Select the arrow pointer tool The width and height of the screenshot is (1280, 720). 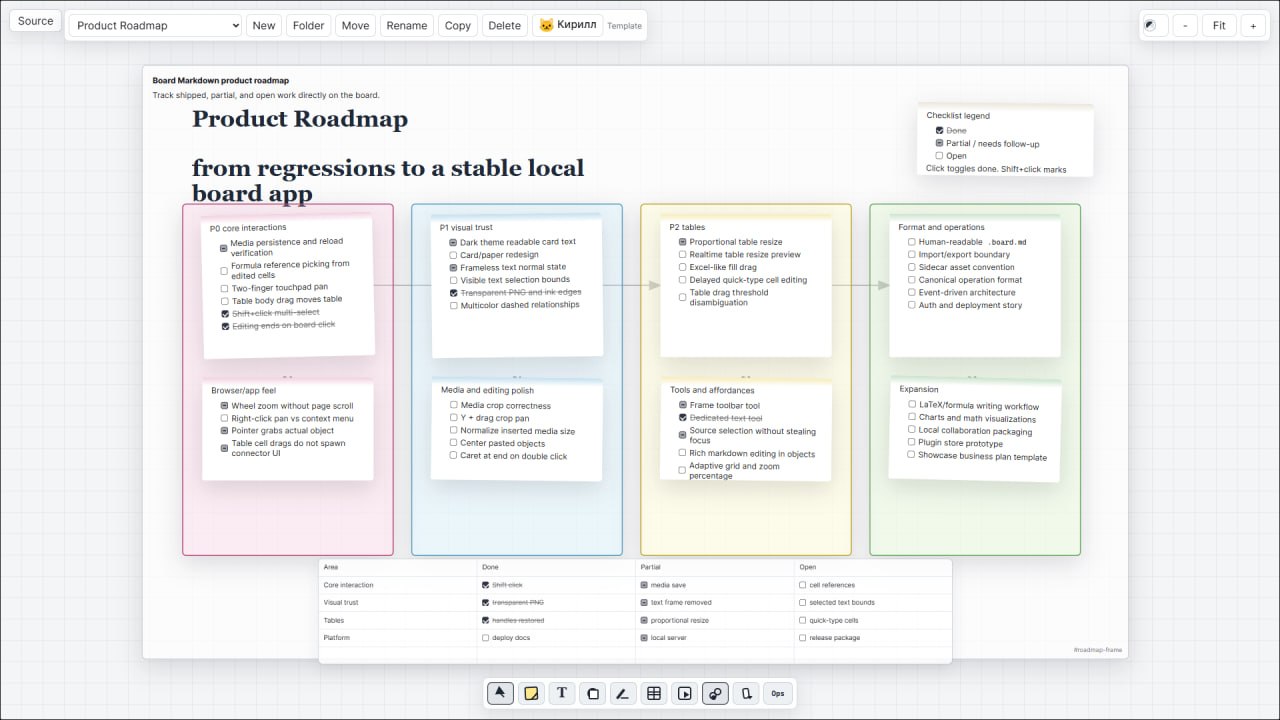tap(500, 693)
